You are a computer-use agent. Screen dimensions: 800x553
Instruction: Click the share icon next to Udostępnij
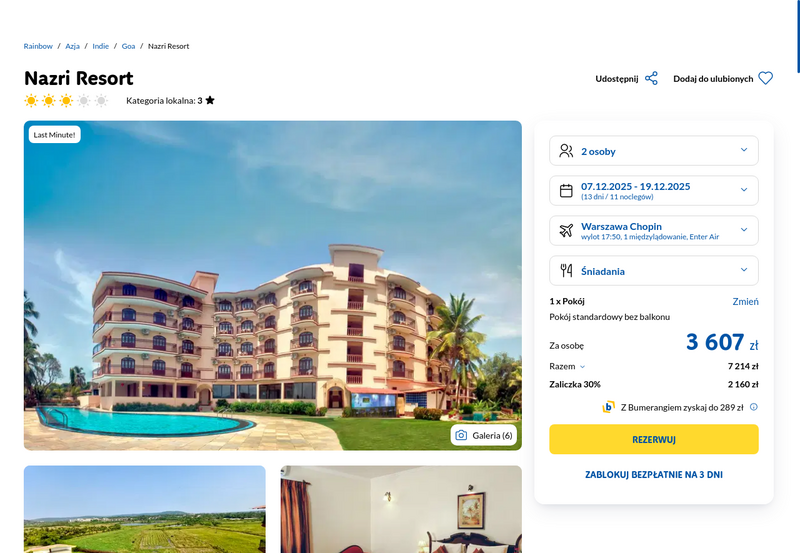coord(651,79)
